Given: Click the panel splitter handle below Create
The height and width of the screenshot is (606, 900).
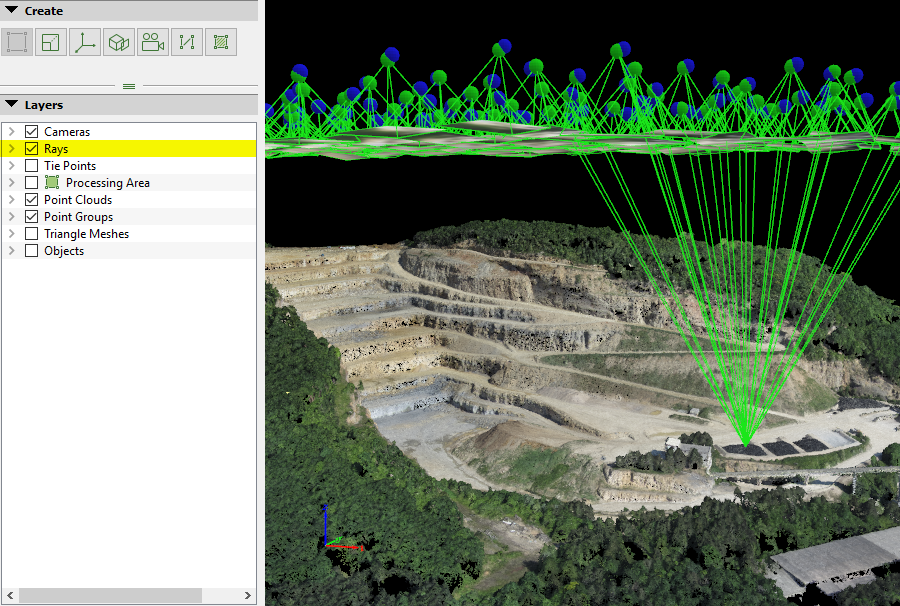Looking at the screenshot, I should point(128,87).
